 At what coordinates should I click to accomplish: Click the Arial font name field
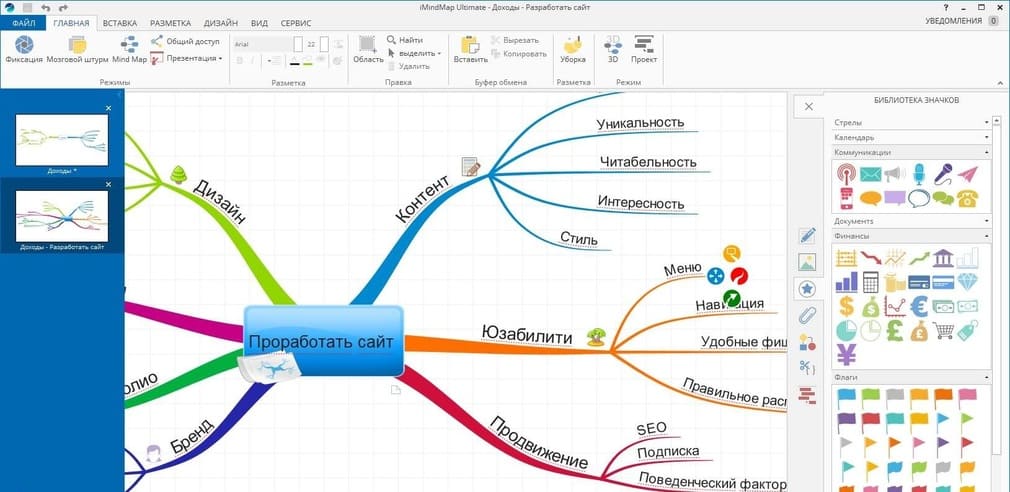[261, 44]
